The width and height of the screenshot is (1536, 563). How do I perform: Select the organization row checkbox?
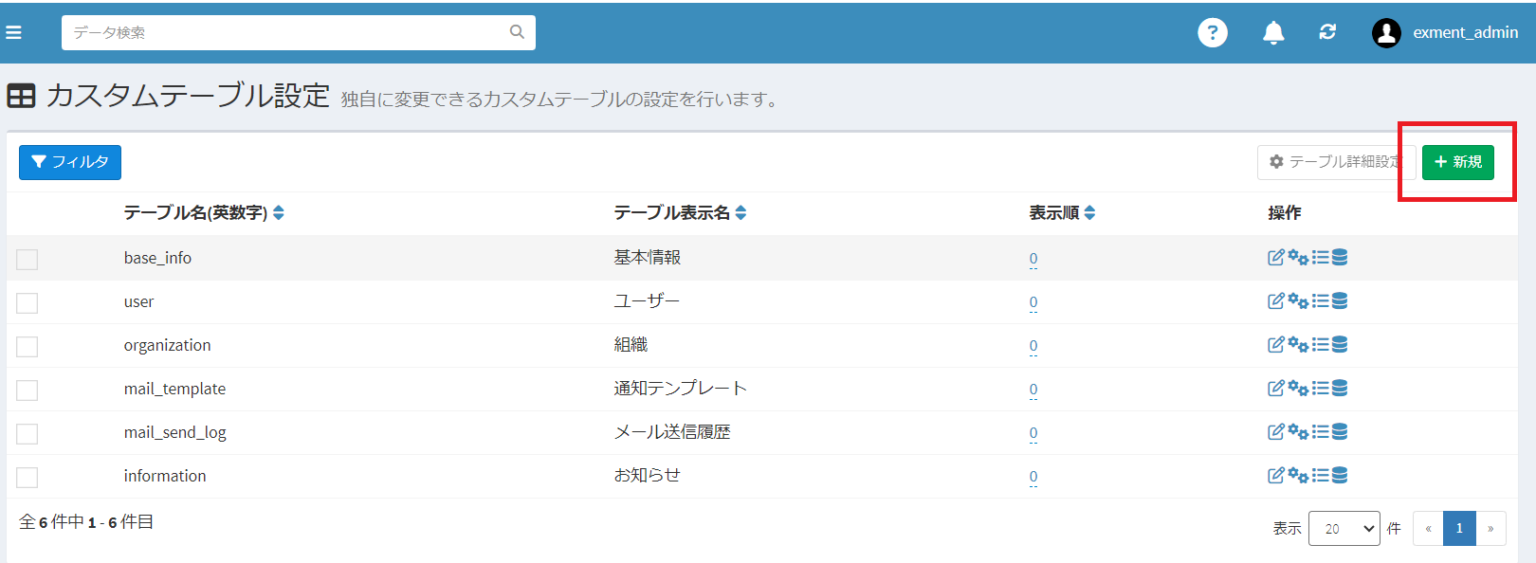point(27,346)
